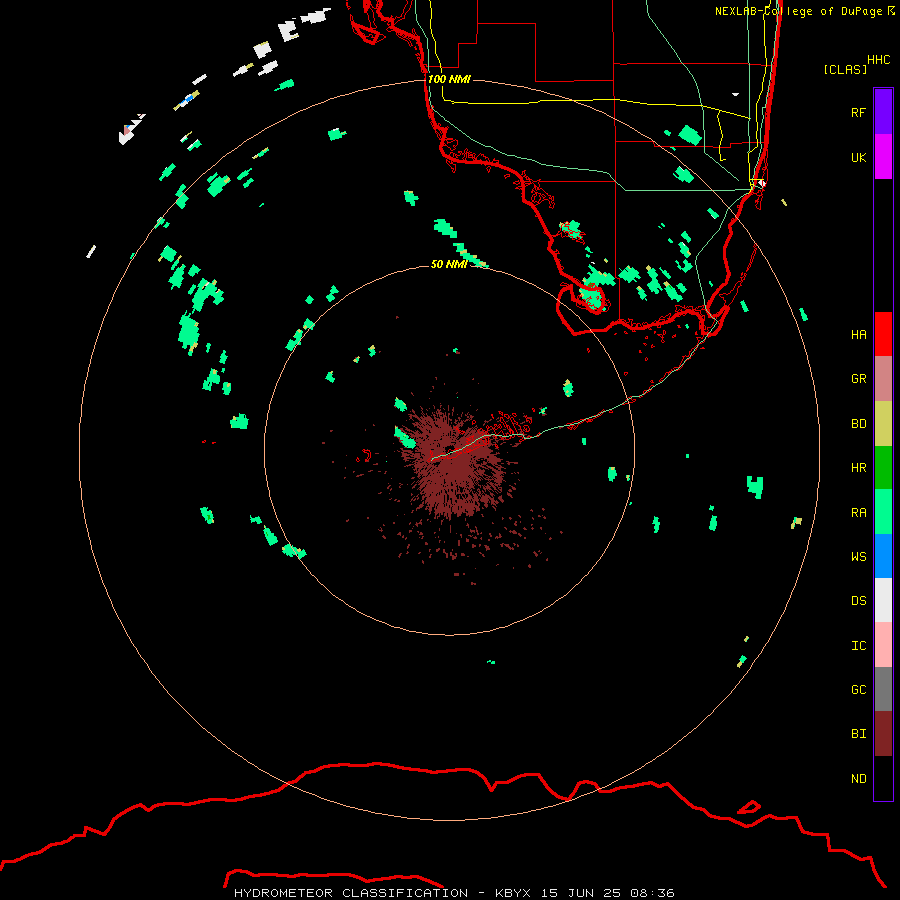The image size is (900, 900).
Task: Click the 100 NMI range ring label
Action: tap(449, 79)
